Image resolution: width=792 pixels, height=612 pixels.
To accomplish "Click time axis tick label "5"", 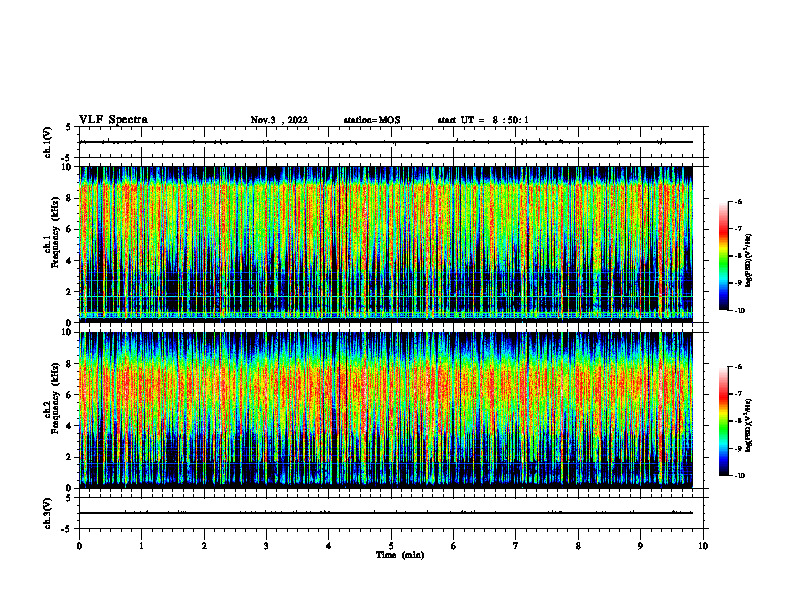I will [x=391, y=546].
